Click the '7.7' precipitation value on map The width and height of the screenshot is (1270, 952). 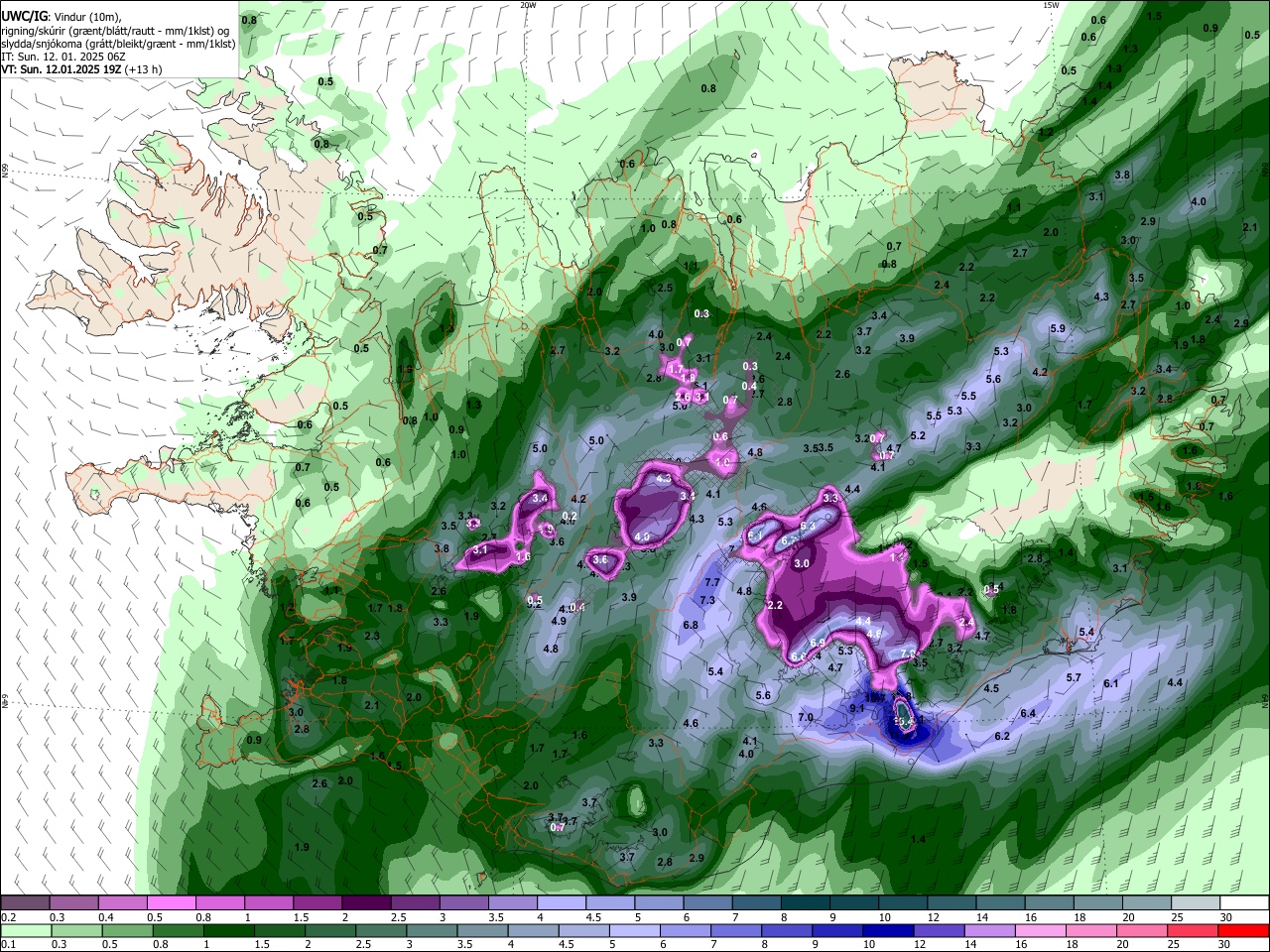coord(711,582)
